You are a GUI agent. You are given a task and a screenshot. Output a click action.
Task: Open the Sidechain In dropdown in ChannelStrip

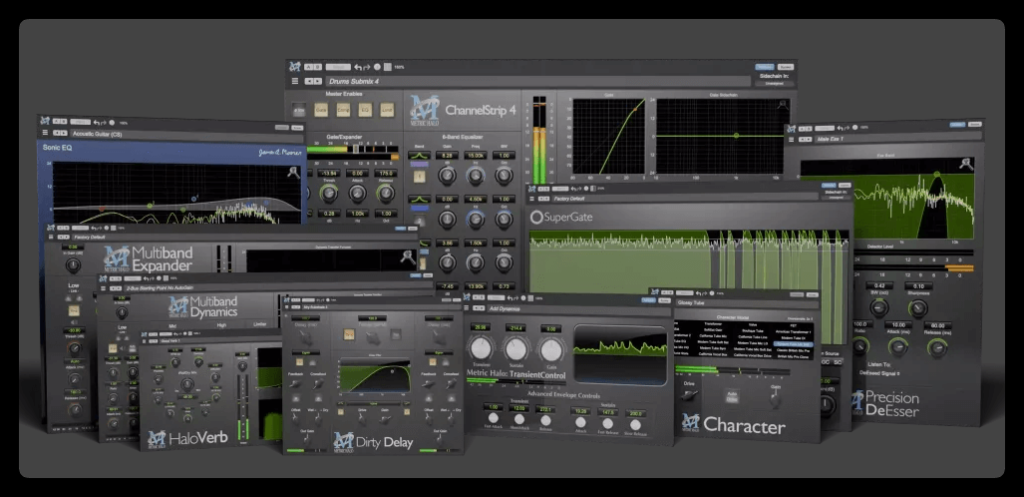(x=775, y=84)
